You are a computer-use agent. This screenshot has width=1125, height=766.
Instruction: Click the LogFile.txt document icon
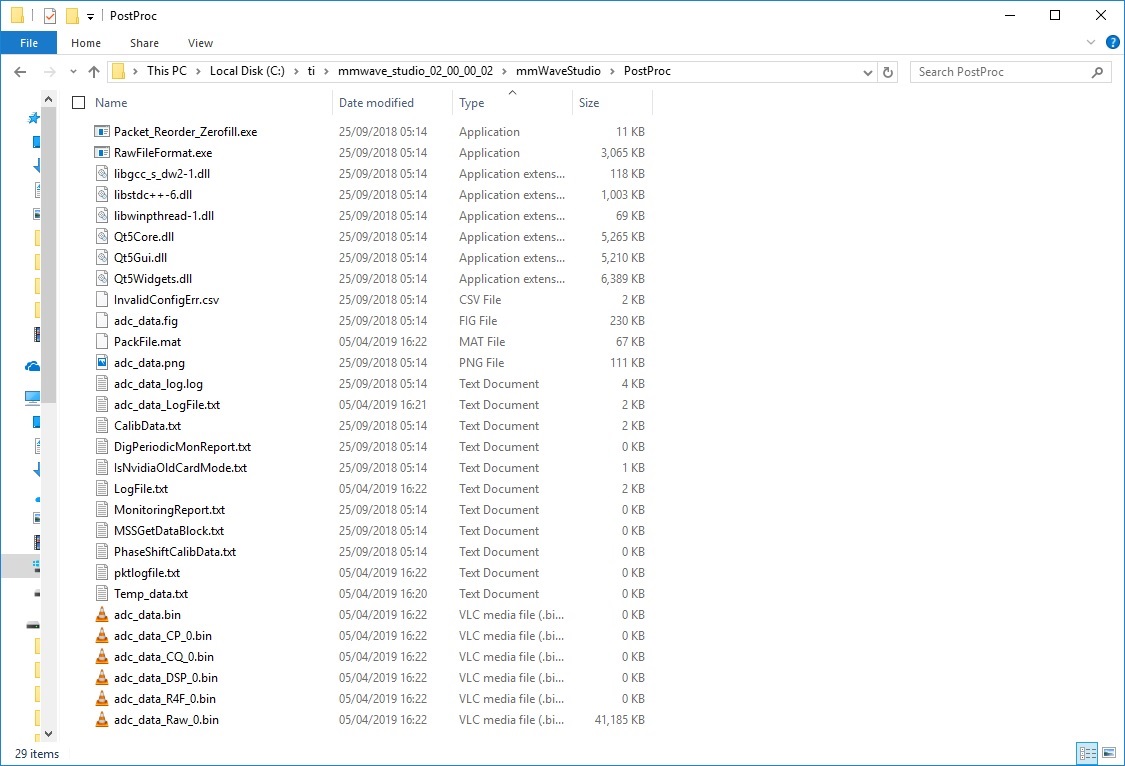[x=102, y=489]
